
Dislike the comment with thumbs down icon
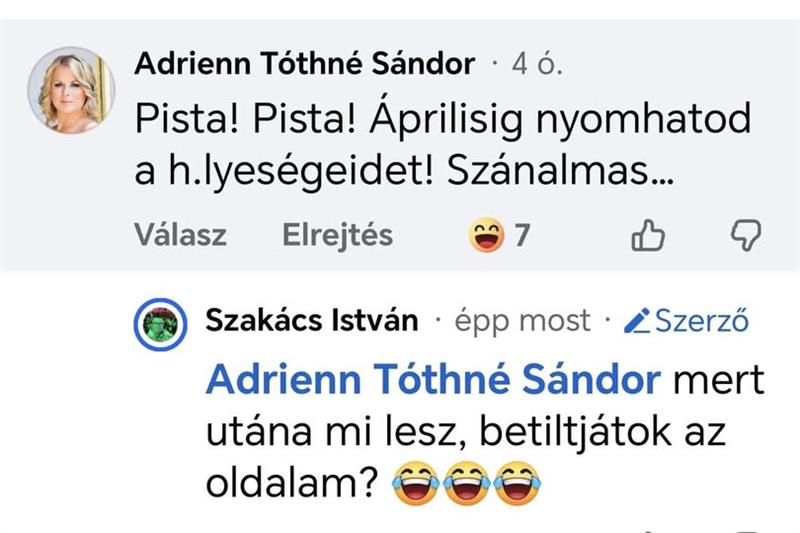(x=745, y=236)
